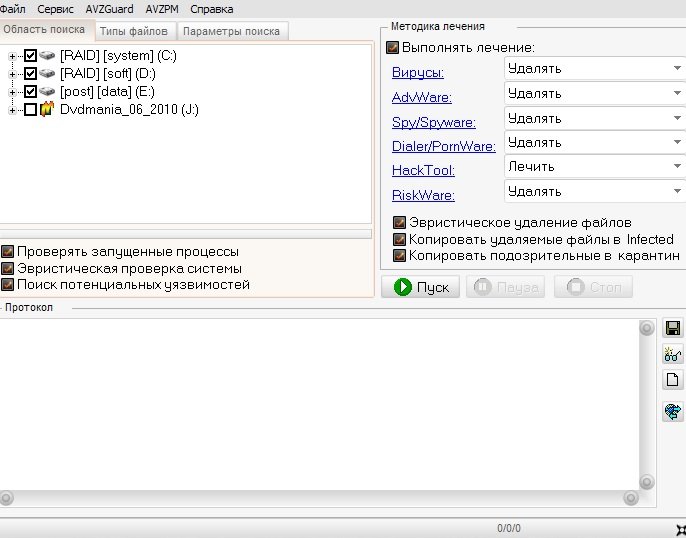Switch to the Типы файлов tab
Screen dimensions: 686x538
[134, 31]
